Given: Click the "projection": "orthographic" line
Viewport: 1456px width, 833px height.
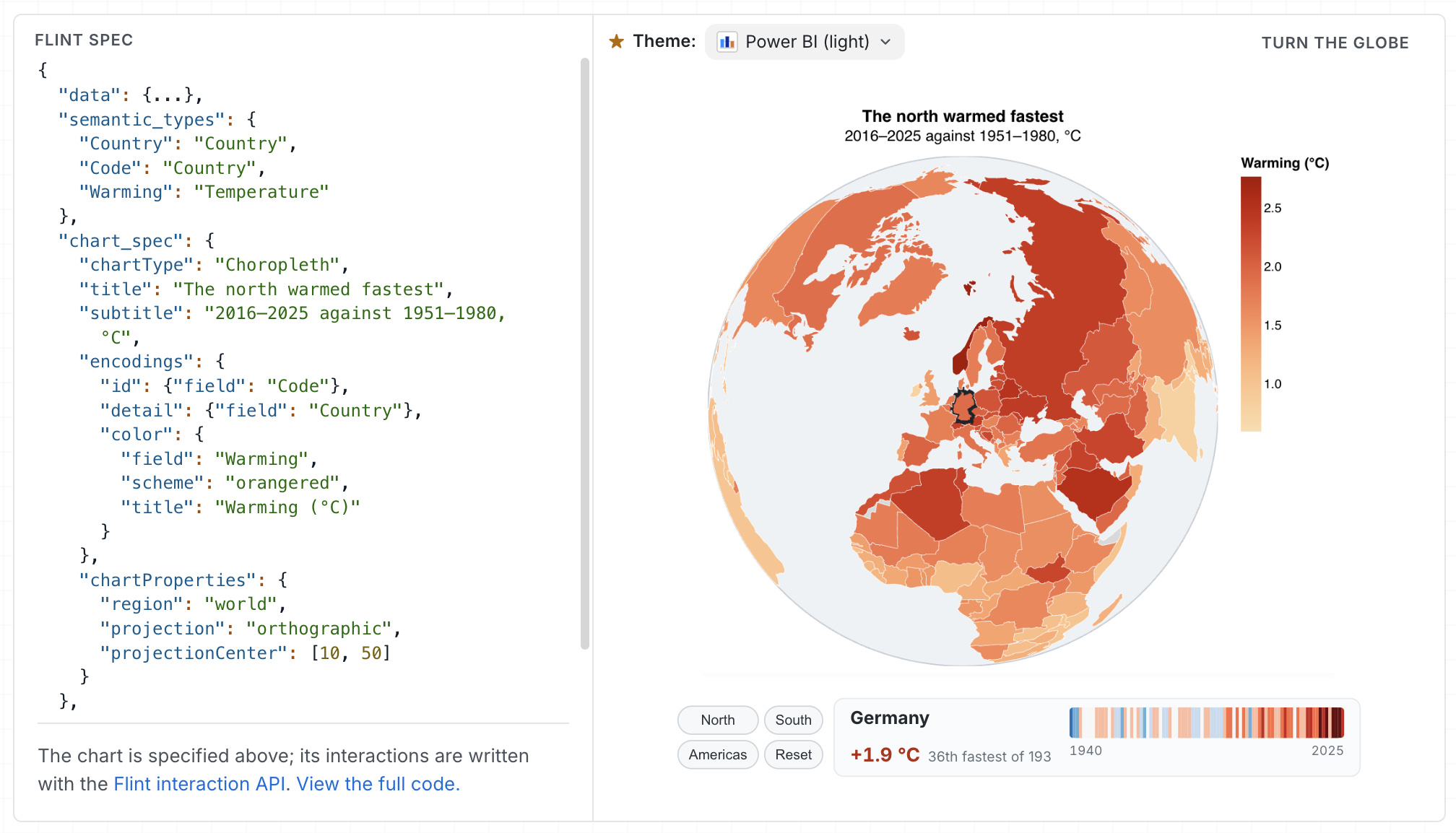Looking at the screenshot, I should coord(251,629).
